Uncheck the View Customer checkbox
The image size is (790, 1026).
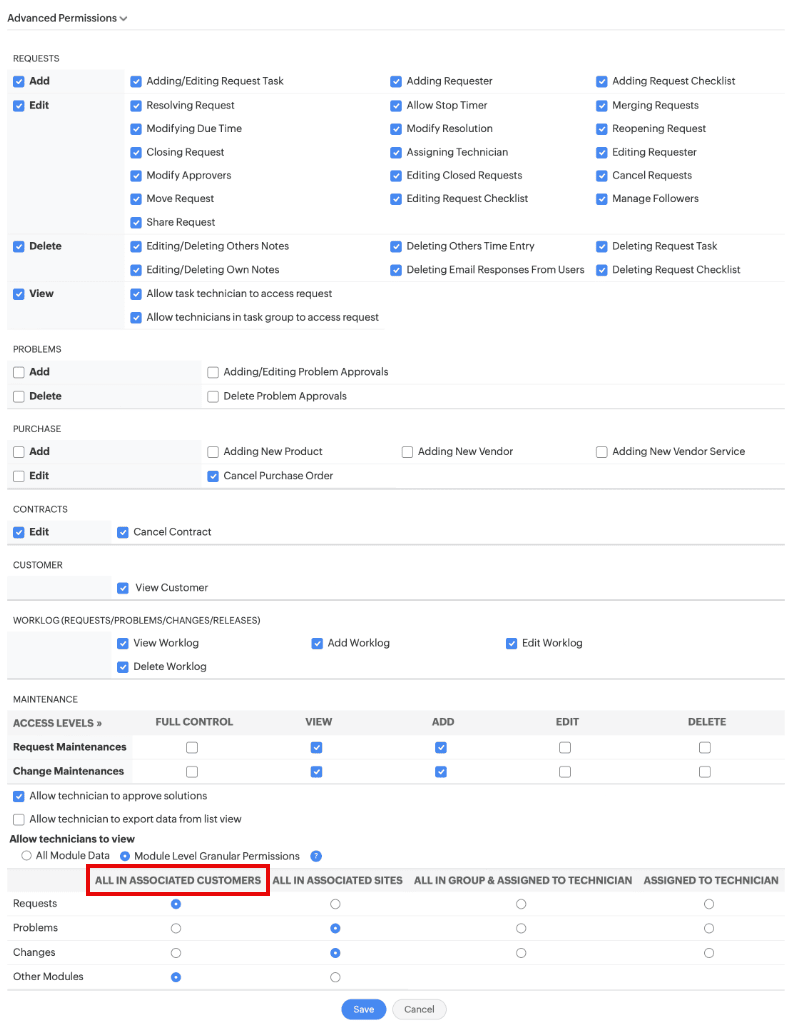click(123, 588)
